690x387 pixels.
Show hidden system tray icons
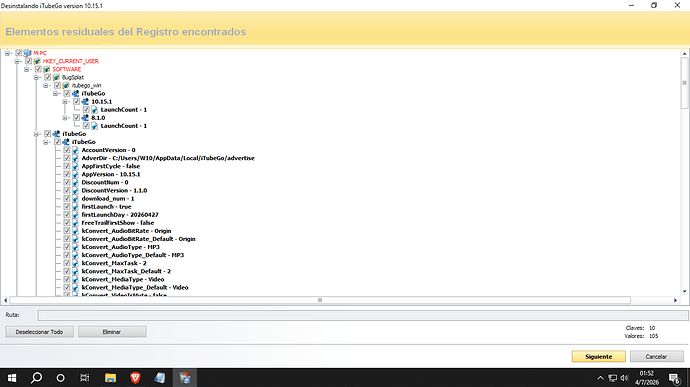pos(600,378)
